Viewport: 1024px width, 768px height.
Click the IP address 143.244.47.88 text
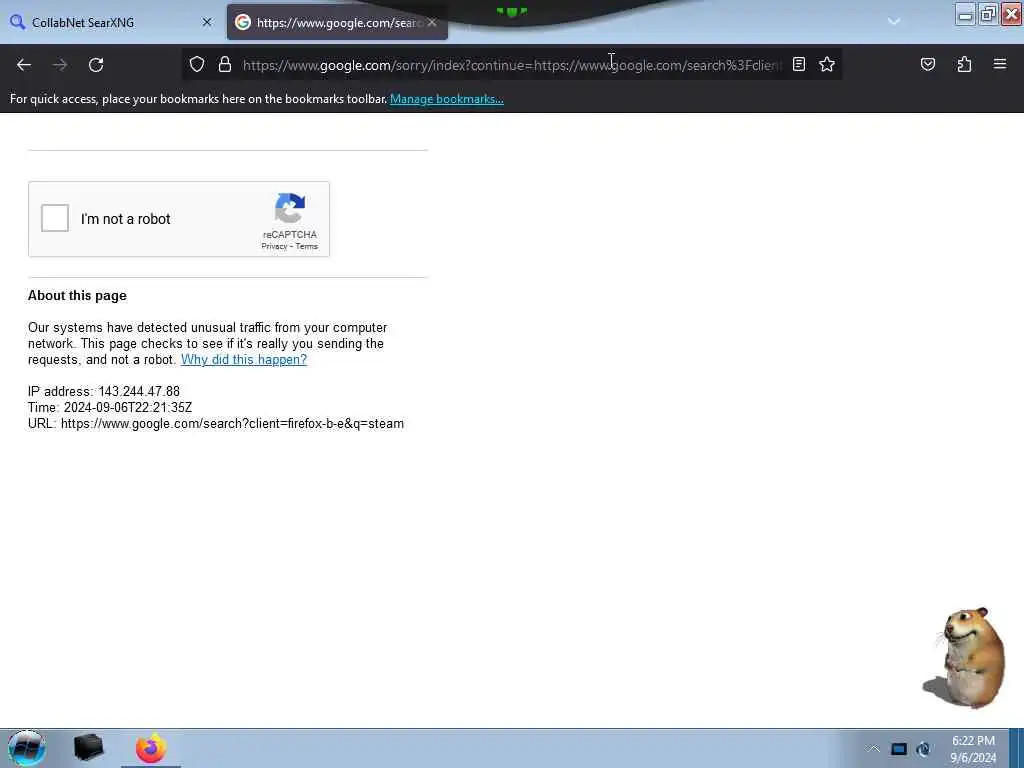[104, 391]
